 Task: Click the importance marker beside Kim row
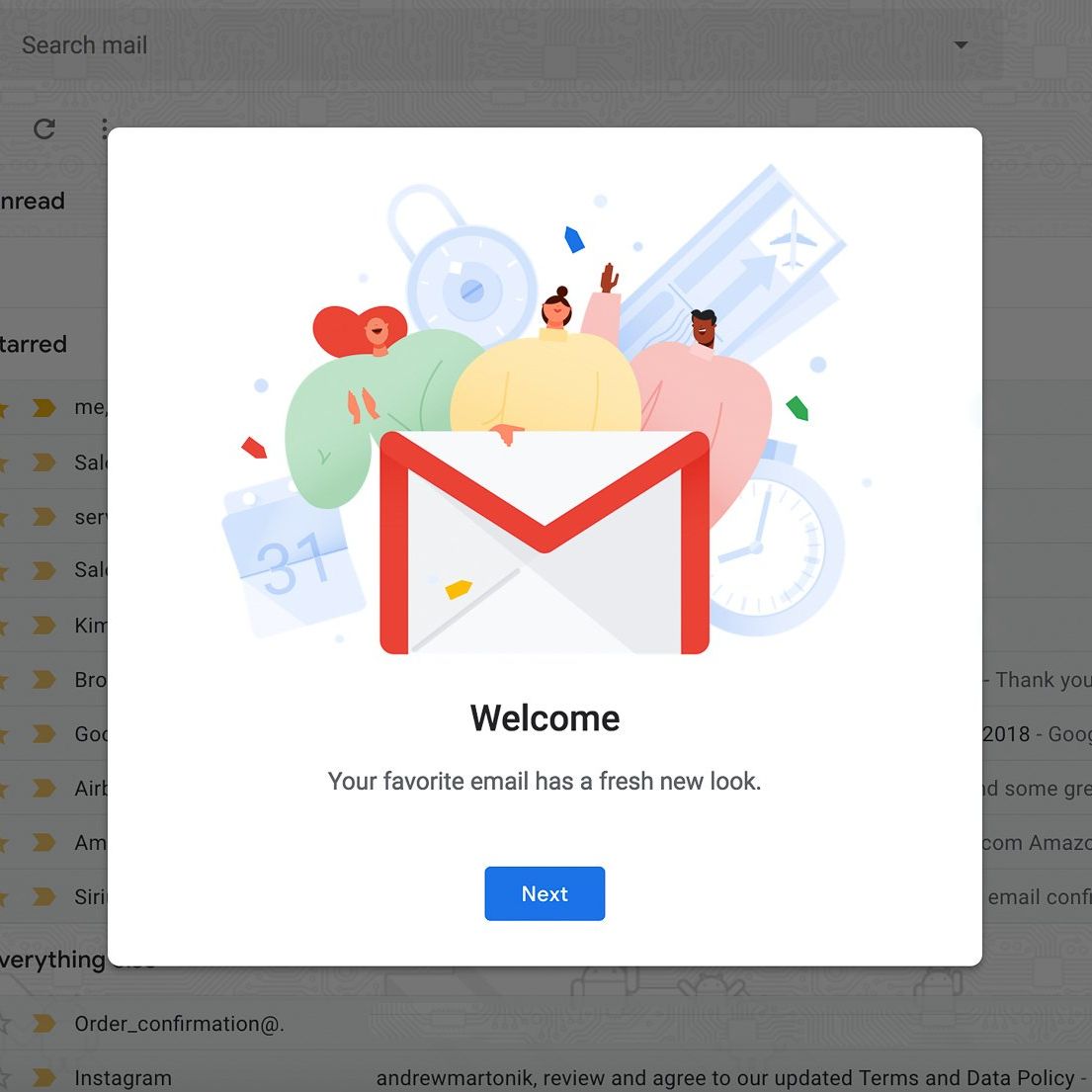coord(43,625)
